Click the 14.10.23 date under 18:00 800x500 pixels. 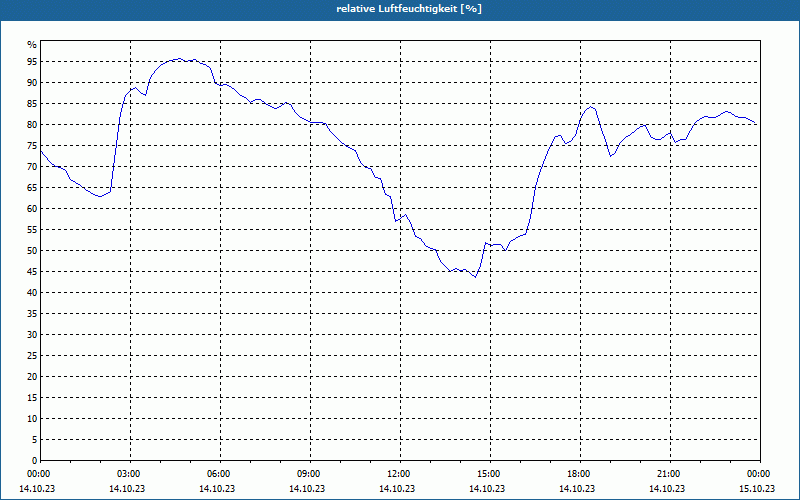(x=577, y=489)
